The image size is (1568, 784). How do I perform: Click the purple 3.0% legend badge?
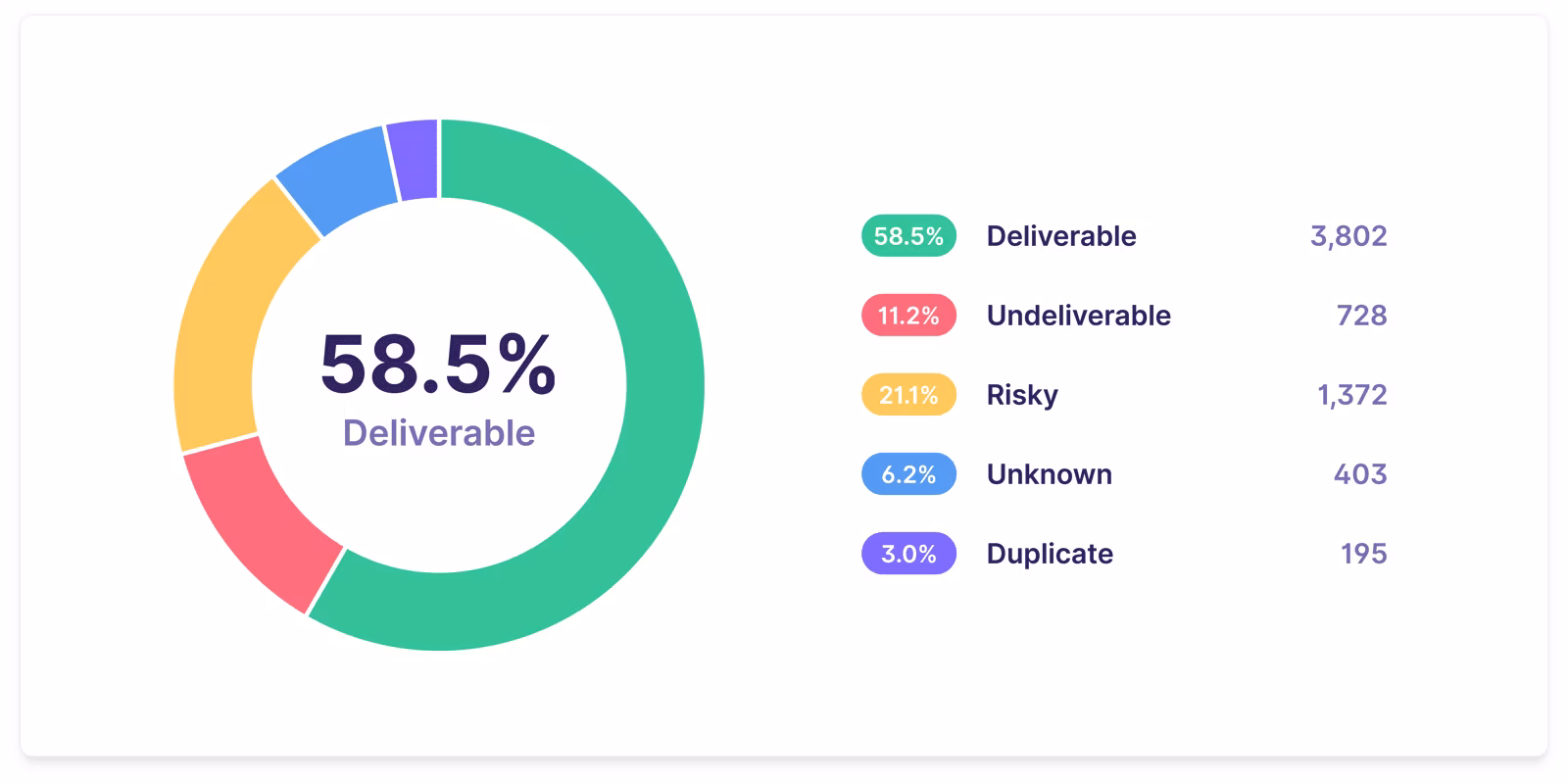pyautogui.click(x=908, y=554)
